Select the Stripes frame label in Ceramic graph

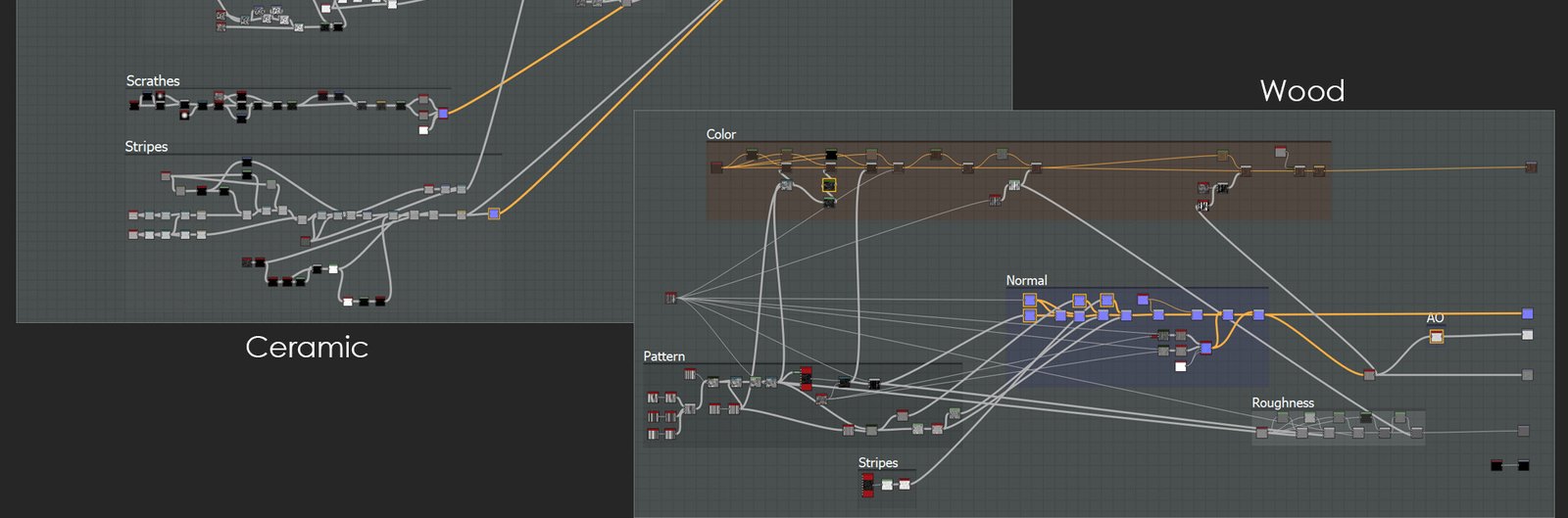pos(146,146)
